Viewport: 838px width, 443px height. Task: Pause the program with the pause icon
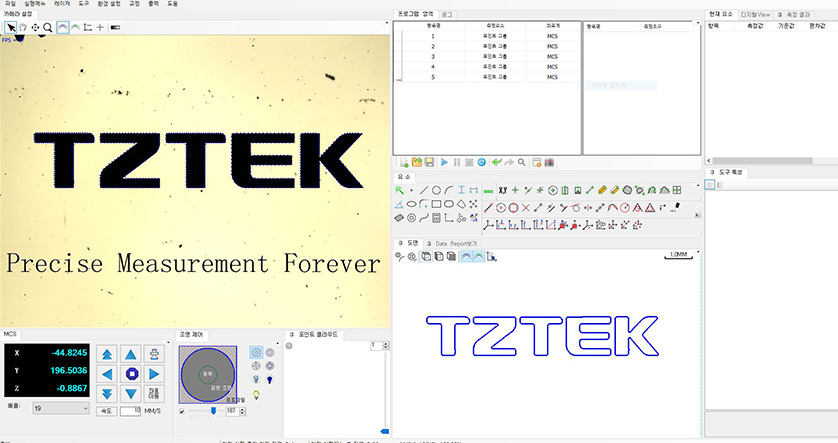pyautogui.click(x=457, y=162)
